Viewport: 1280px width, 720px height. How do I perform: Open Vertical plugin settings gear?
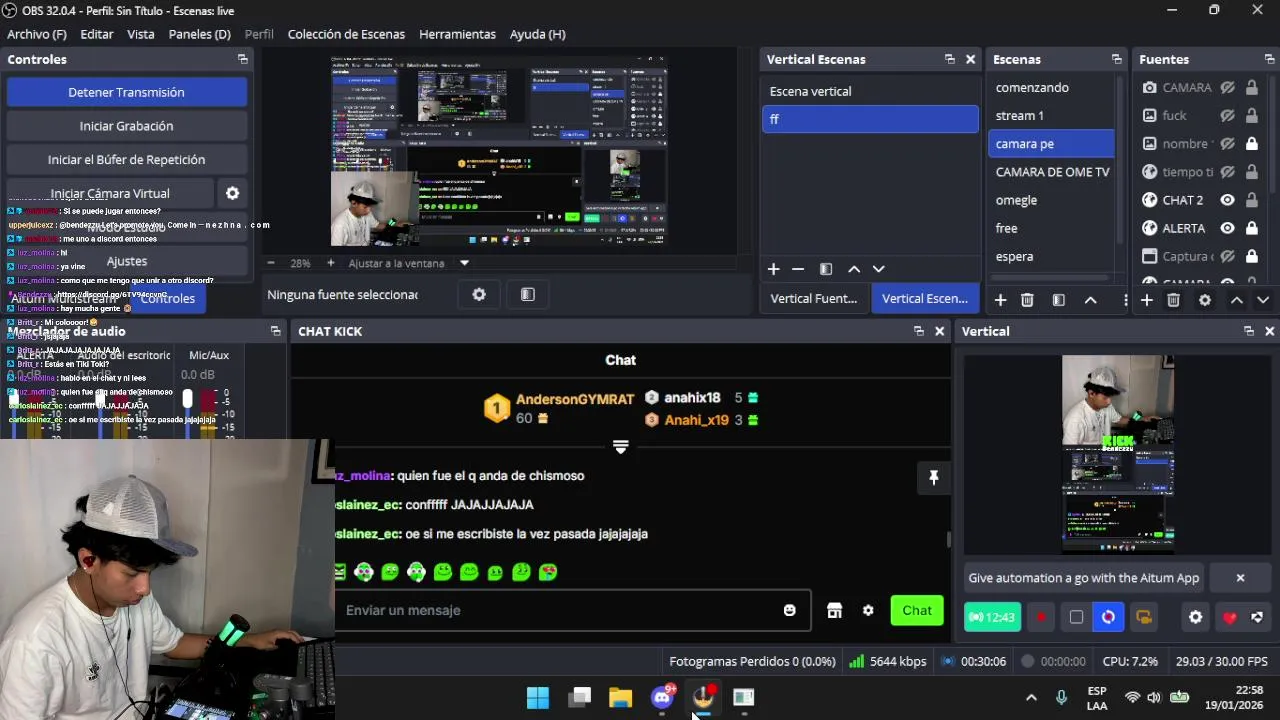tap(1196, 617)
